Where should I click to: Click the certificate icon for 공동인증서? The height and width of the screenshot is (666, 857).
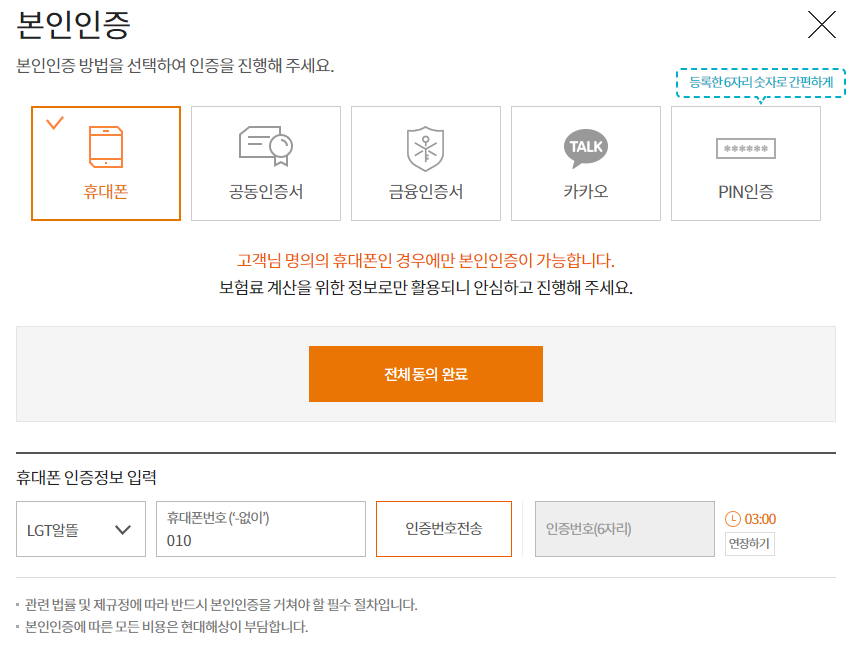(x=265, y=147)
